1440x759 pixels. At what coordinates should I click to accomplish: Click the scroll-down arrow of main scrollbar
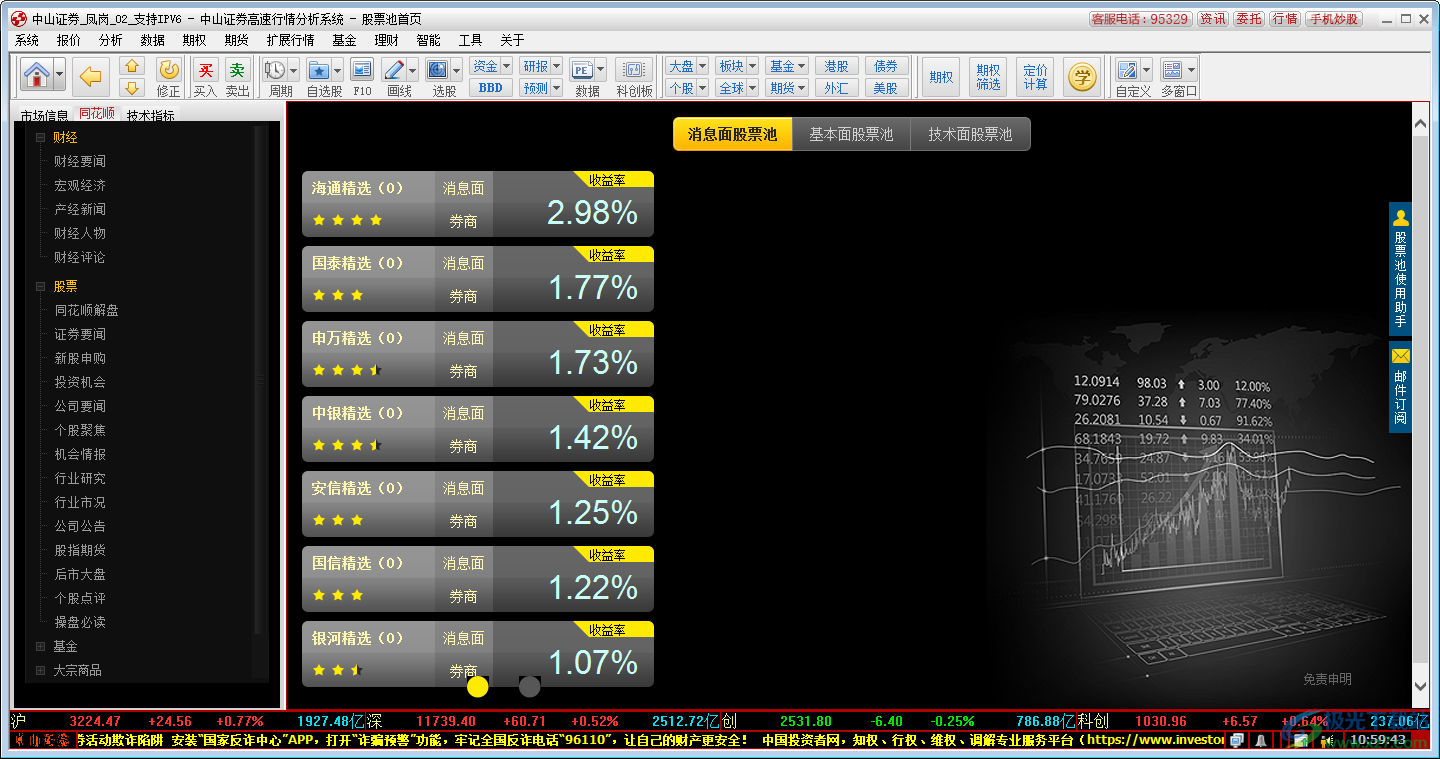[1421, 688]
